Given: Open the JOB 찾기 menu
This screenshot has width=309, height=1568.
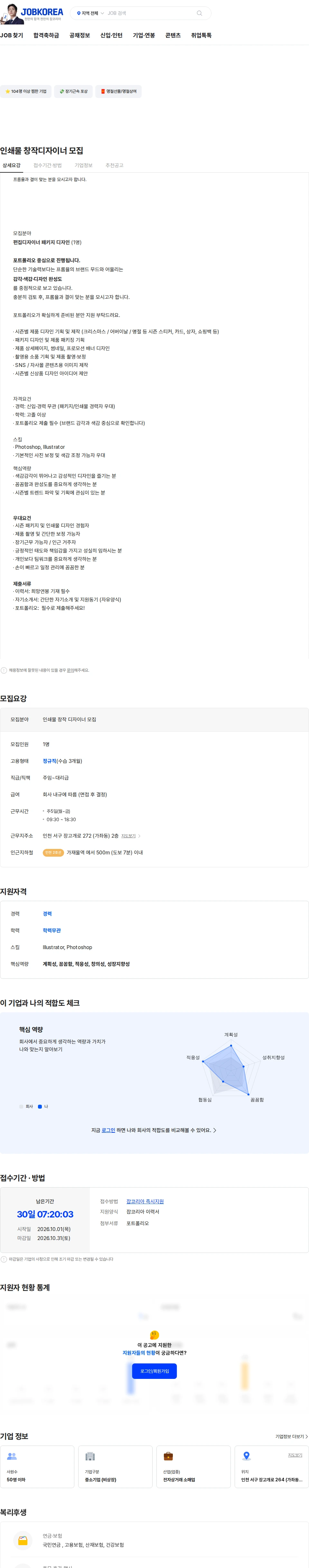Looking at the screenshot, I should click(x=12, y=35).
